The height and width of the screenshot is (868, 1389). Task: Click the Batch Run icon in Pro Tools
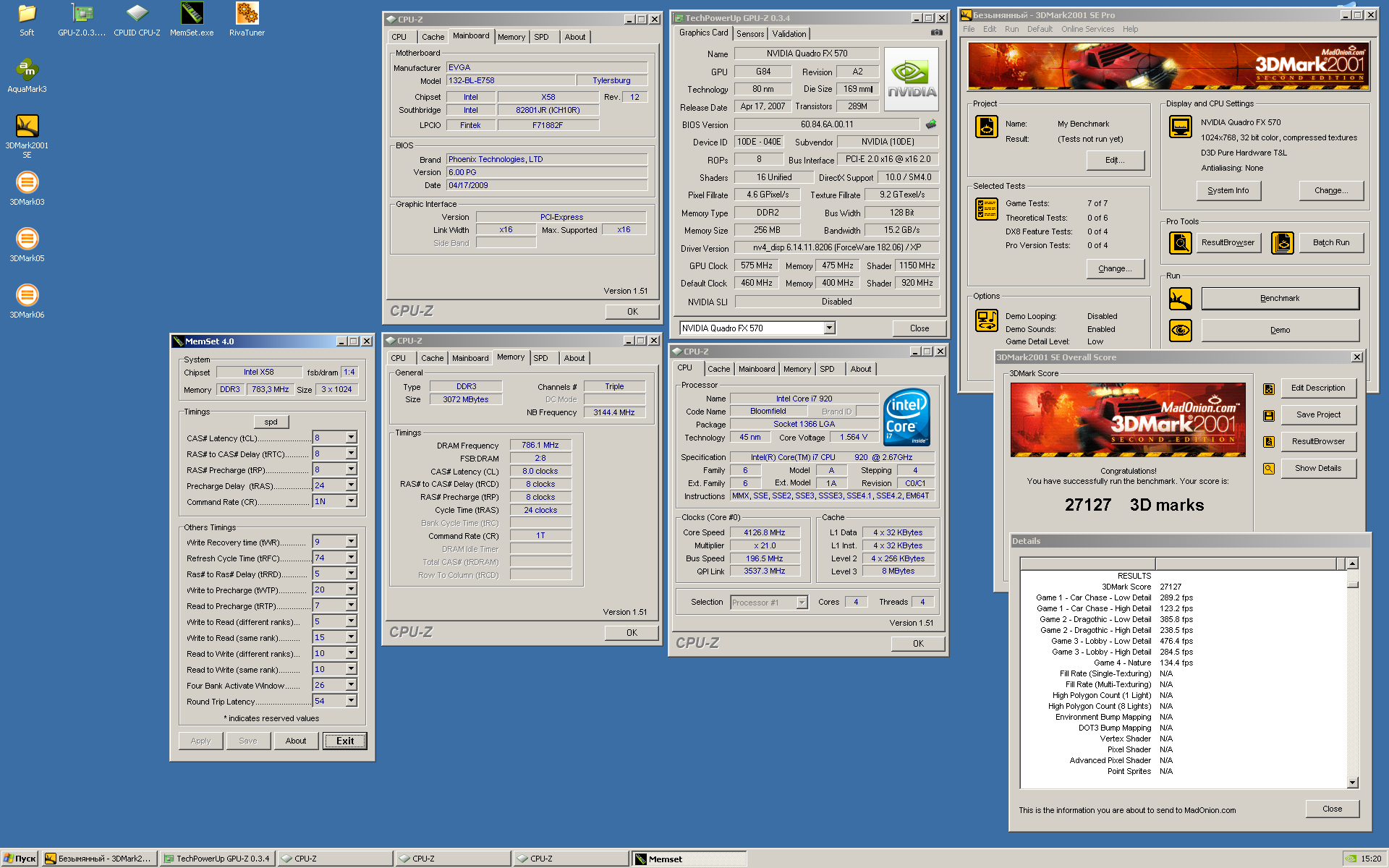pyautogui.click(x=1283, y=243)
